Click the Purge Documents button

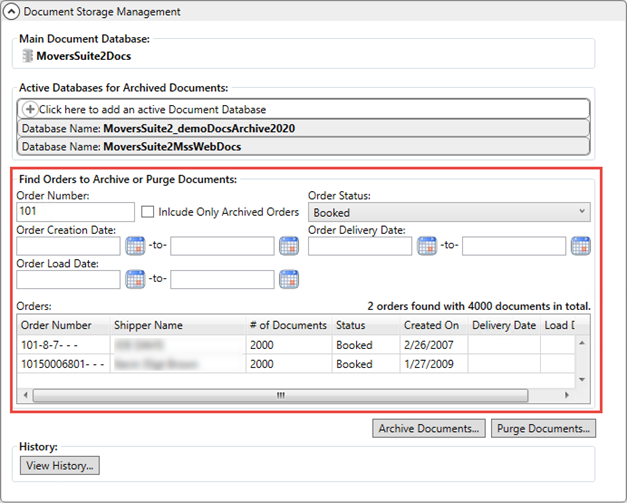pyautogui.click(x=545, y=428)
